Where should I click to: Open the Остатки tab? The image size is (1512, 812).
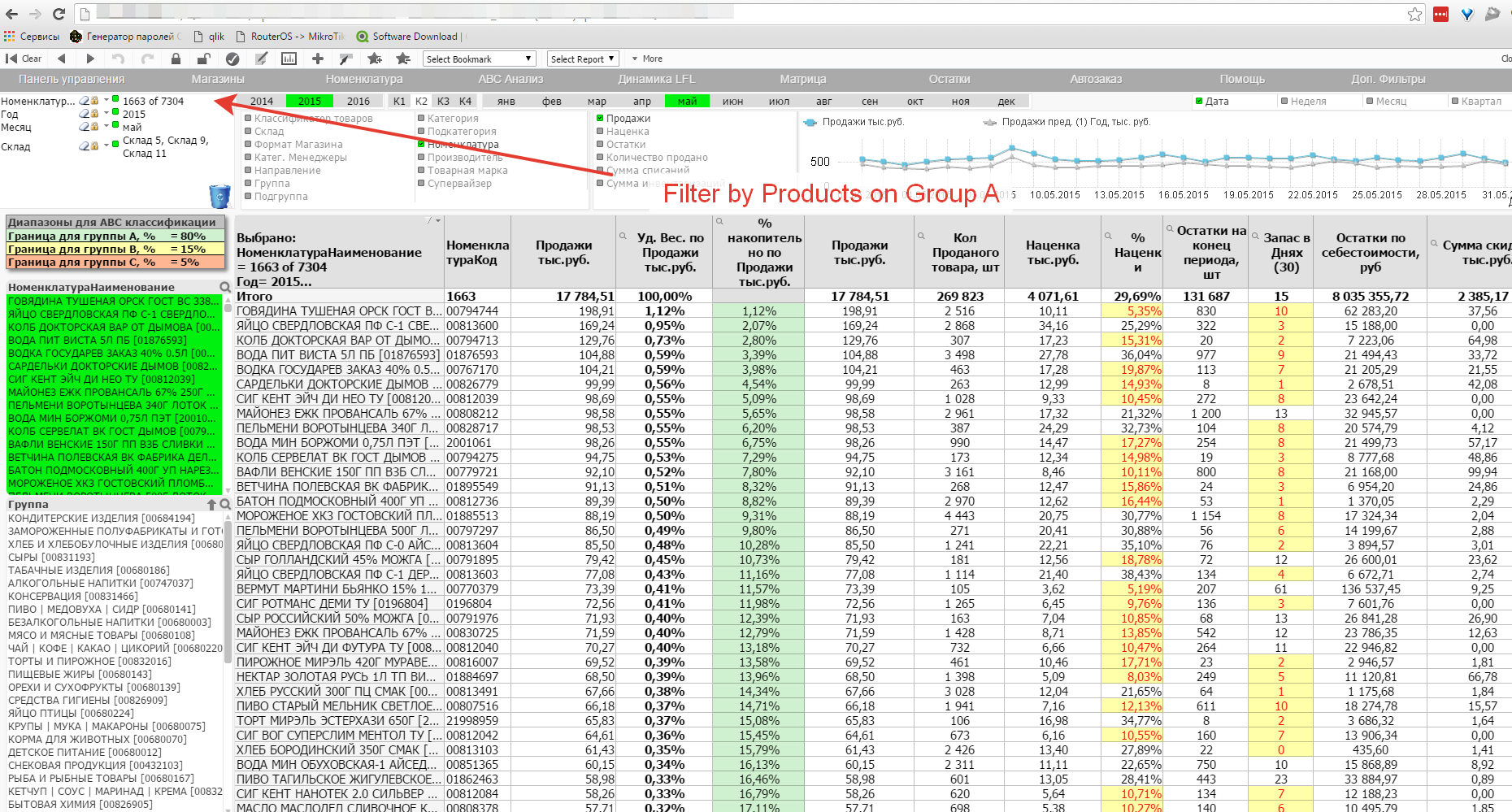click(949, 79)
